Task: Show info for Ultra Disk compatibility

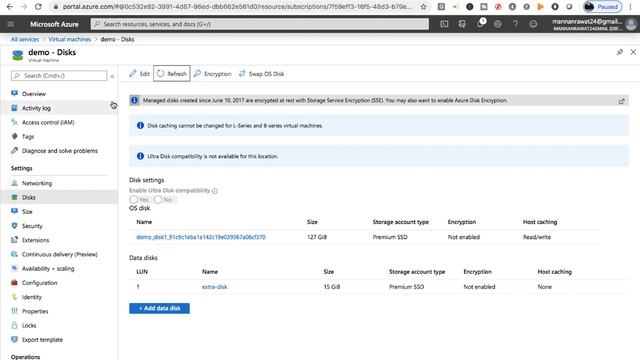Action: (x=215, y=191)
